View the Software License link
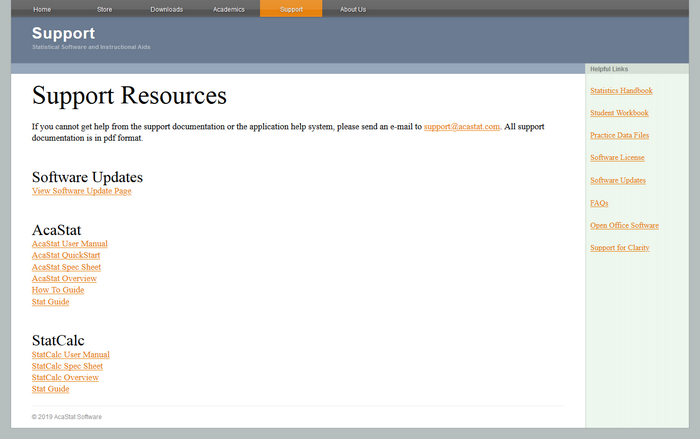This screenshot has width=700, height=439. [x=617, y=158]
